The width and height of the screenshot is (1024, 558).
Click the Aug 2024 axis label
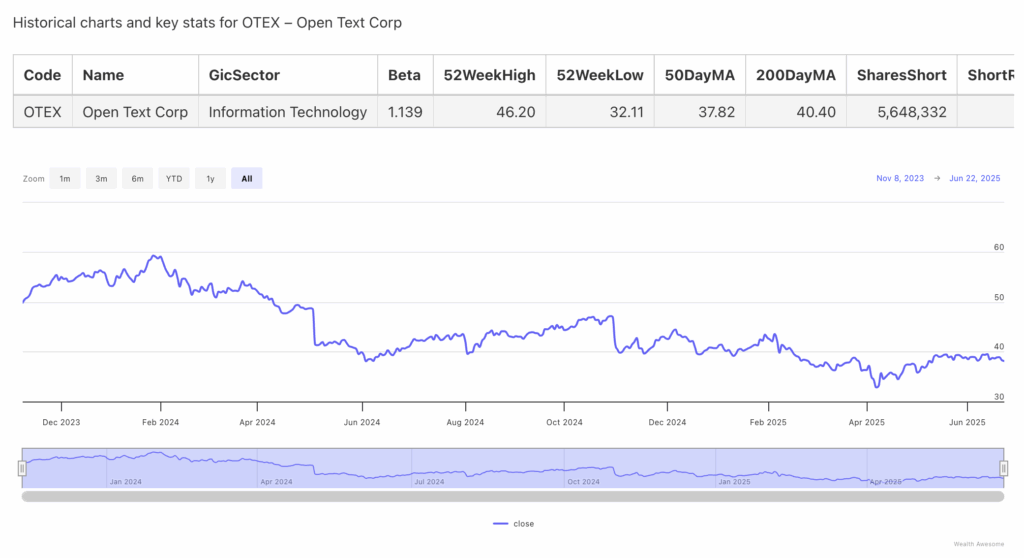point(465,422)
